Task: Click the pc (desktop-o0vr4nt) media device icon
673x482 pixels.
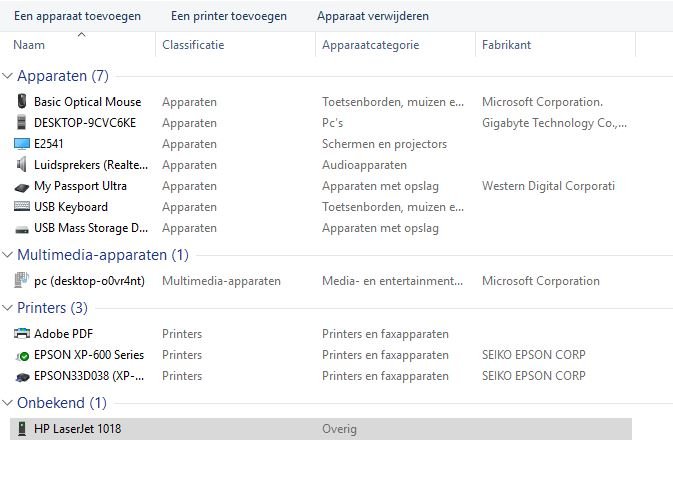Action: [x=21, y=280]
